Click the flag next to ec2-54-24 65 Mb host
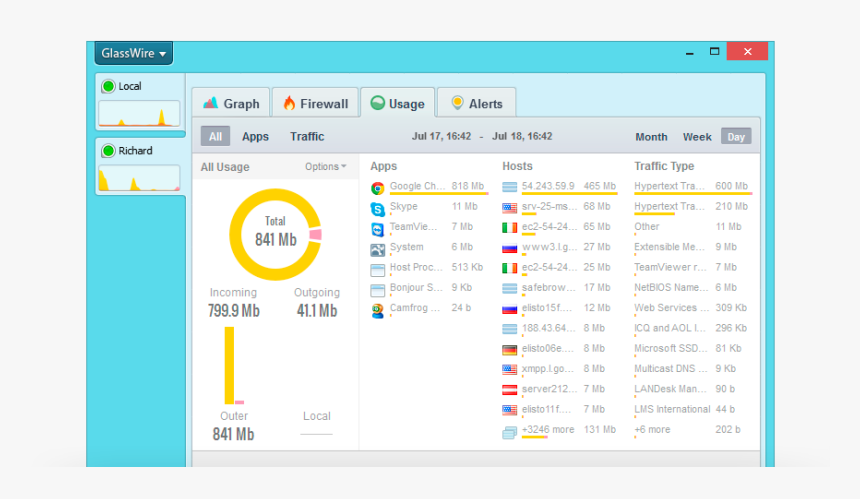 click(x=510, y=228)
